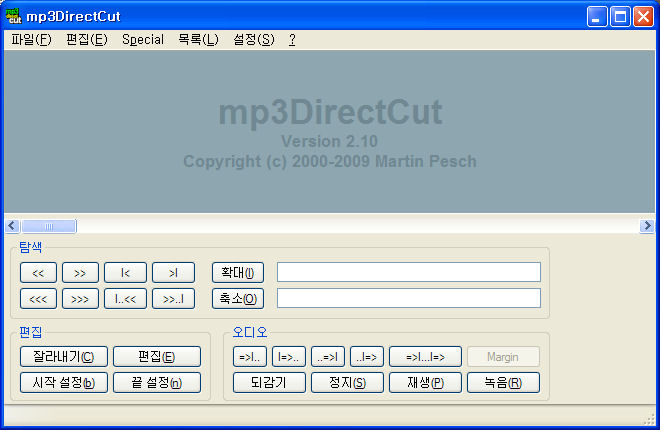Start playback with 재생(P)

coord(426,382)
